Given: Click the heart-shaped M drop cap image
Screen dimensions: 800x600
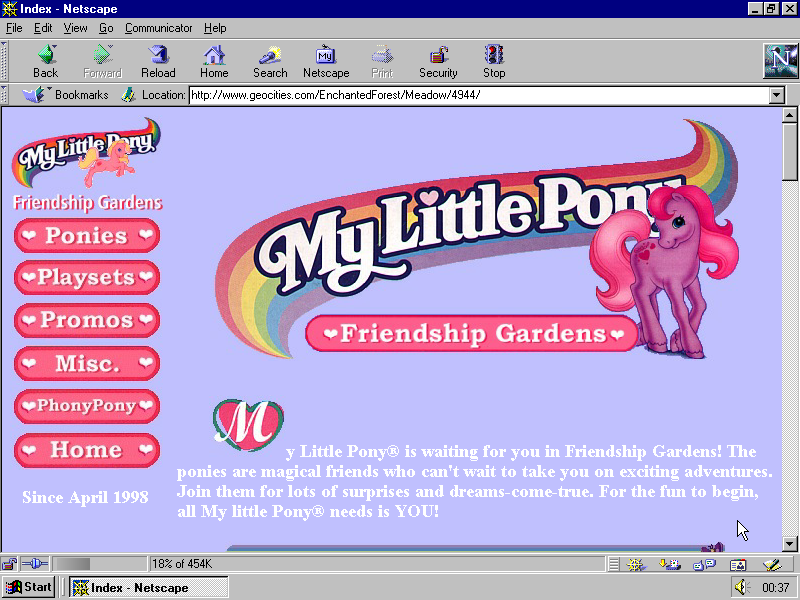Looking at the screenshot, I should point(248,425).
